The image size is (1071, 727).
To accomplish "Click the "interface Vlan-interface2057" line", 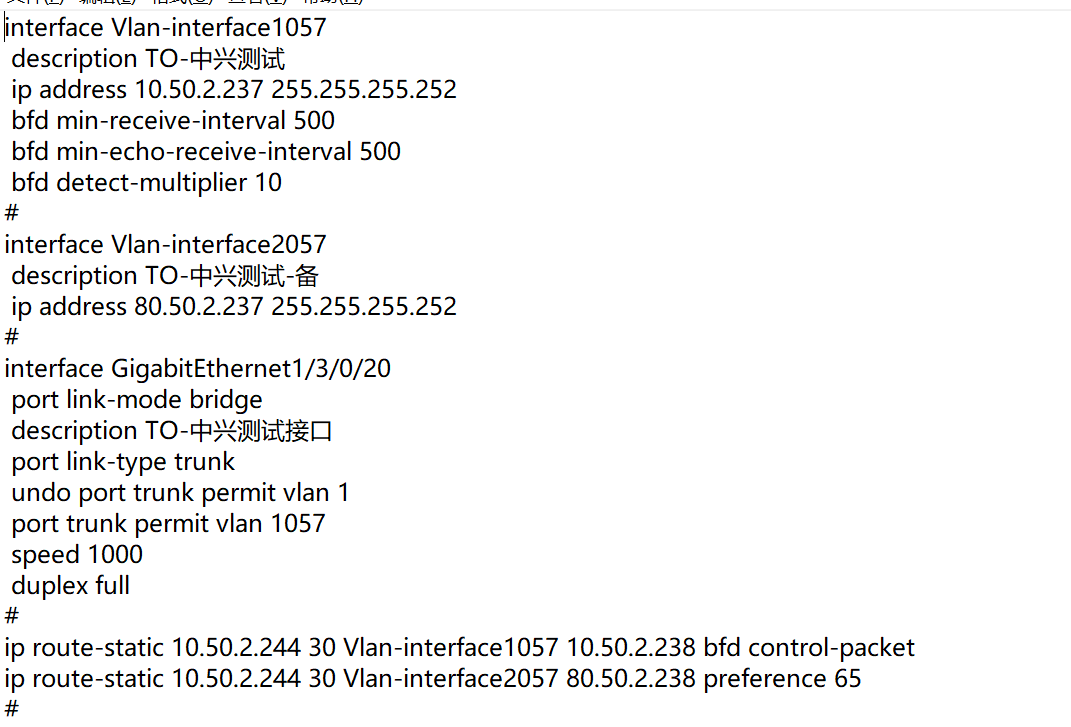I will [166, 245].
